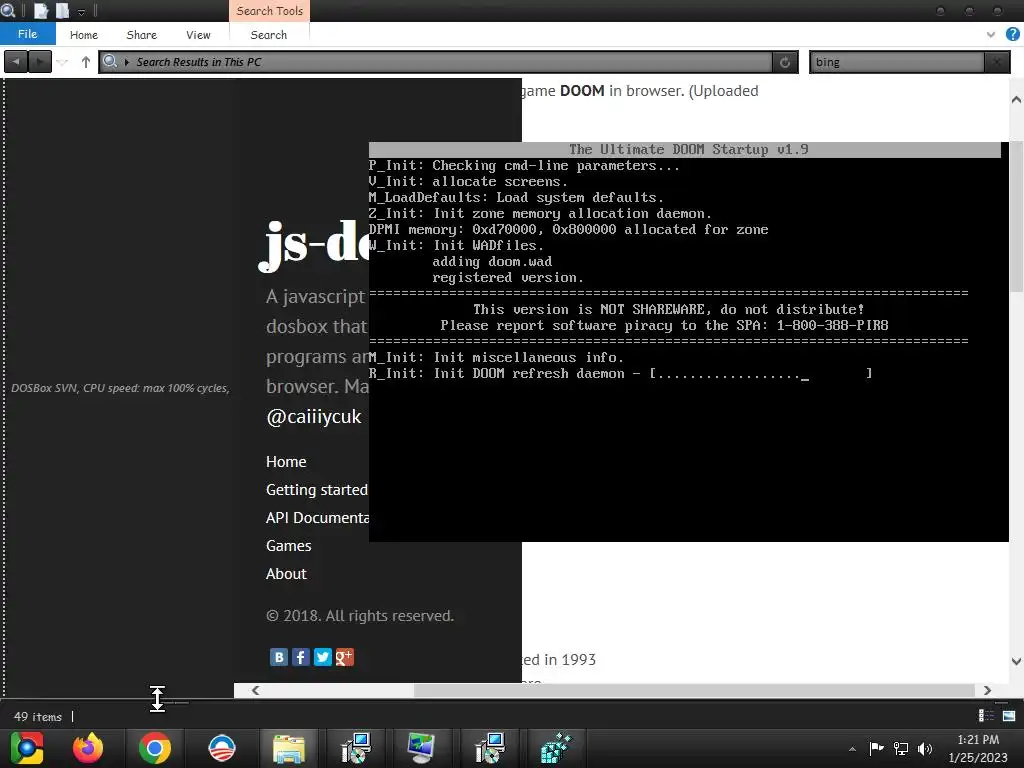Open the recent locations dropdown arrow

click(62, 63)
